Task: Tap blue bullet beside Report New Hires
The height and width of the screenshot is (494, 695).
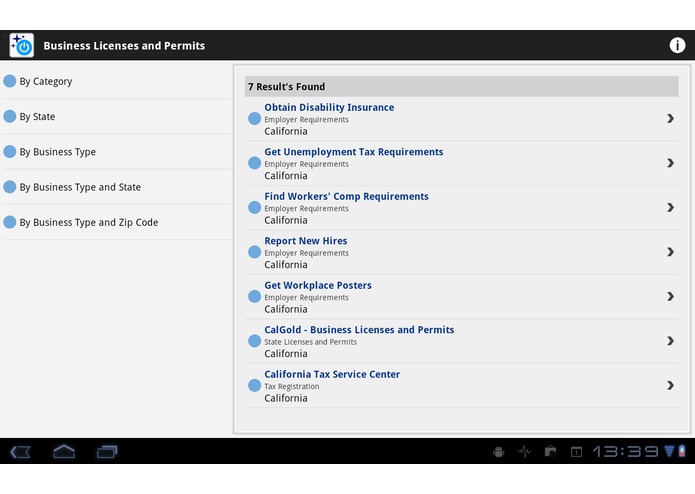Action: coord(254,252)
